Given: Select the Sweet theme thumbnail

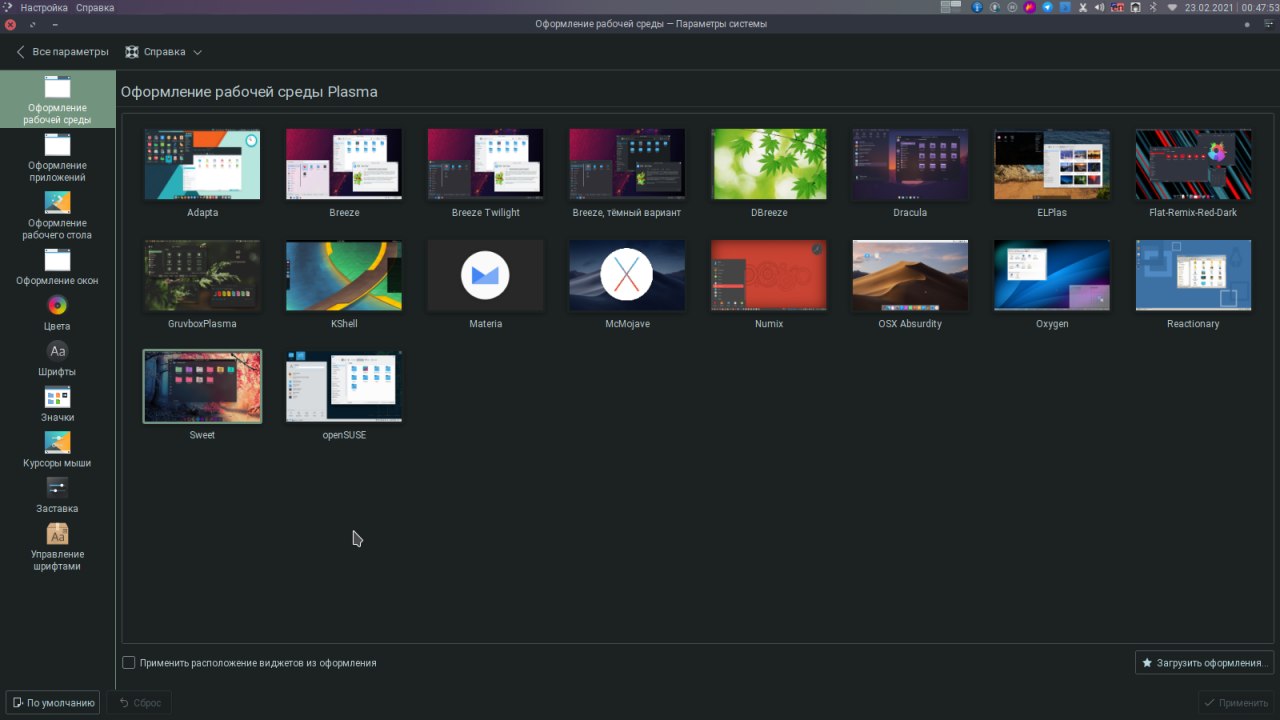Looking at the screenshot, I should click(x=202, y=386).
